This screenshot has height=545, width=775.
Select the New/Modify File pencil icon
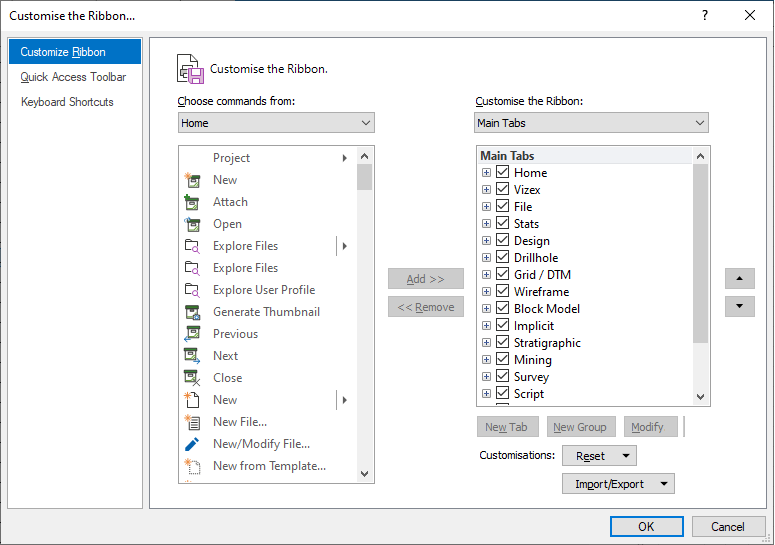193,444
